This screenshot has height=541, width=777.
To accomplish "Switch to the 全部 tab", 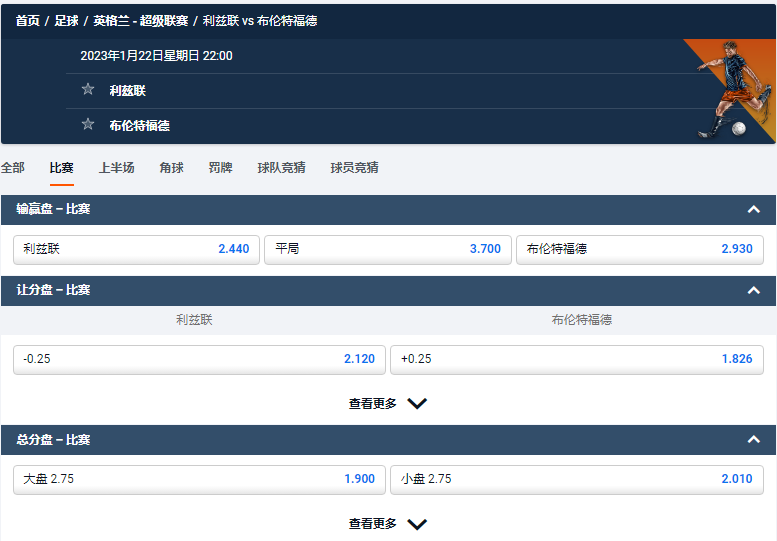I will pos(13,168).
